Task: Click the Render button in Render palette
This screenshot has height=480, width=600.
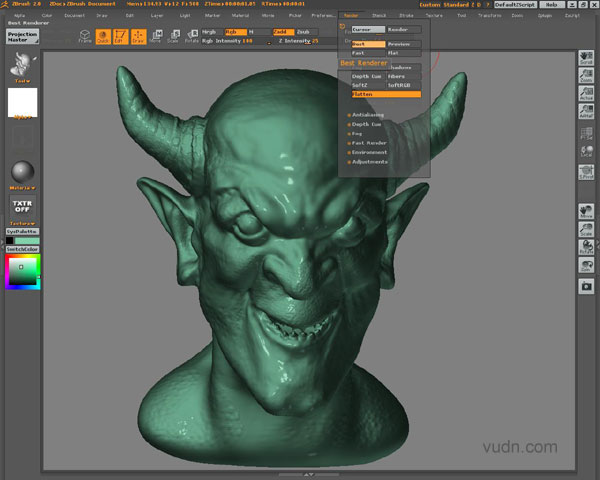Action: (x=404, y=29)
